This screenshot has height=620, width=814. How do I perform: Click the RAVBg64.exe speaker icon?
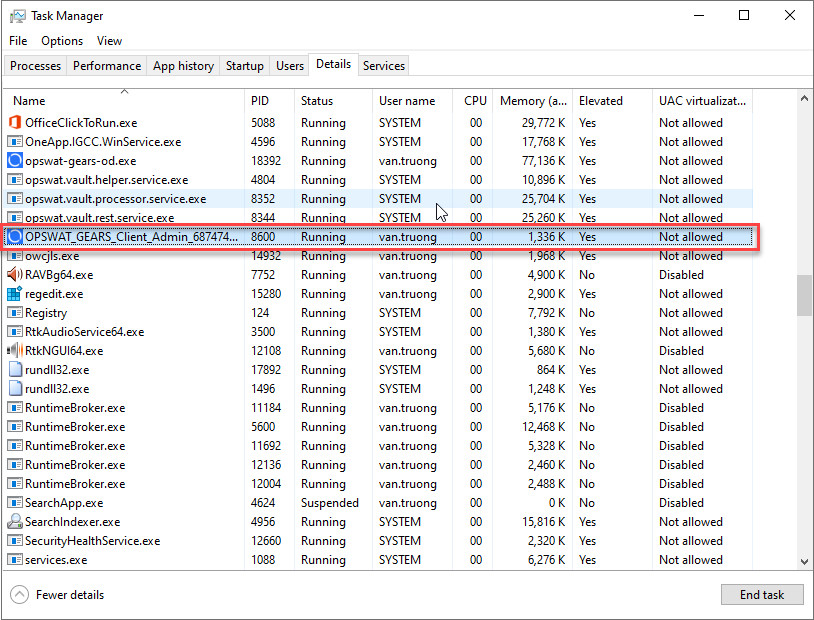point(15,275)
